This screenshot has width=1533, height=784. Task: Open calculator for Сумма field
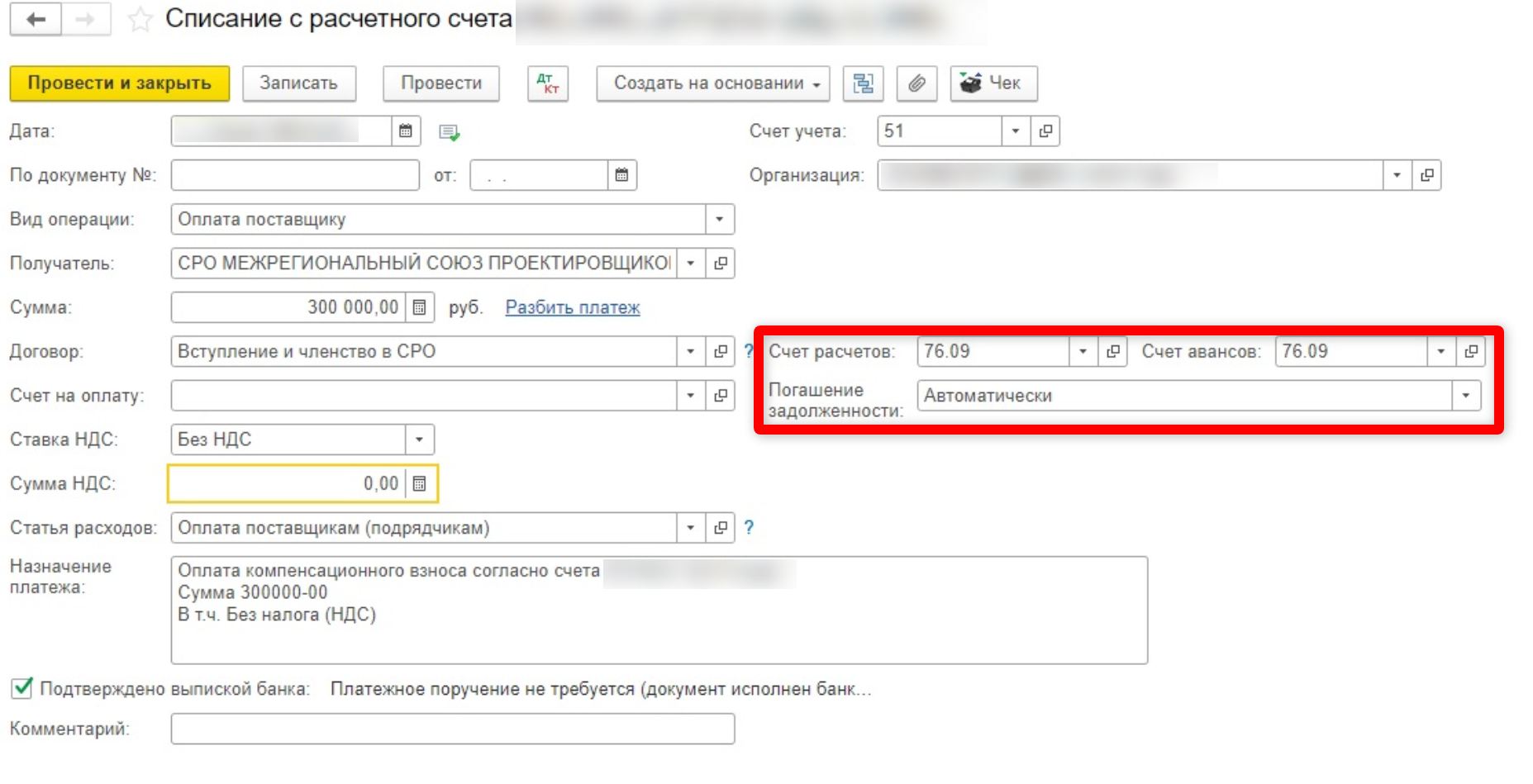pyautogui.click(x=420, y=307)
